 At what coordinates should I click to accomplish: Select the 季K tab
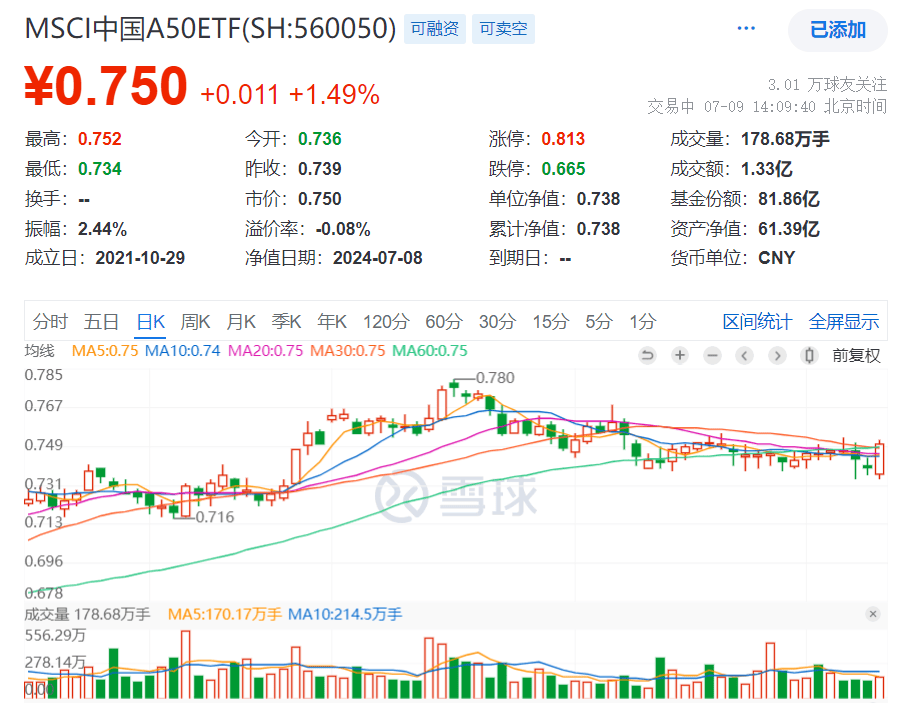coord(287,321)
